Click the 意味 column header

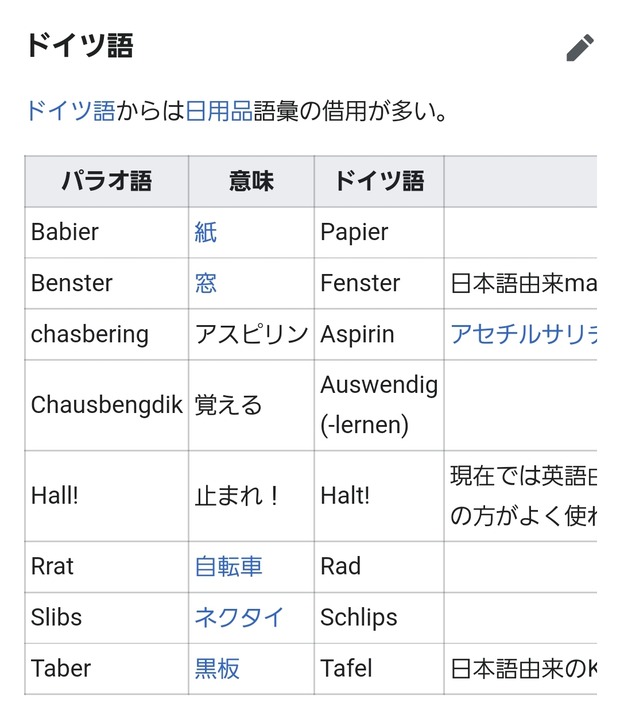click(251, 181)
